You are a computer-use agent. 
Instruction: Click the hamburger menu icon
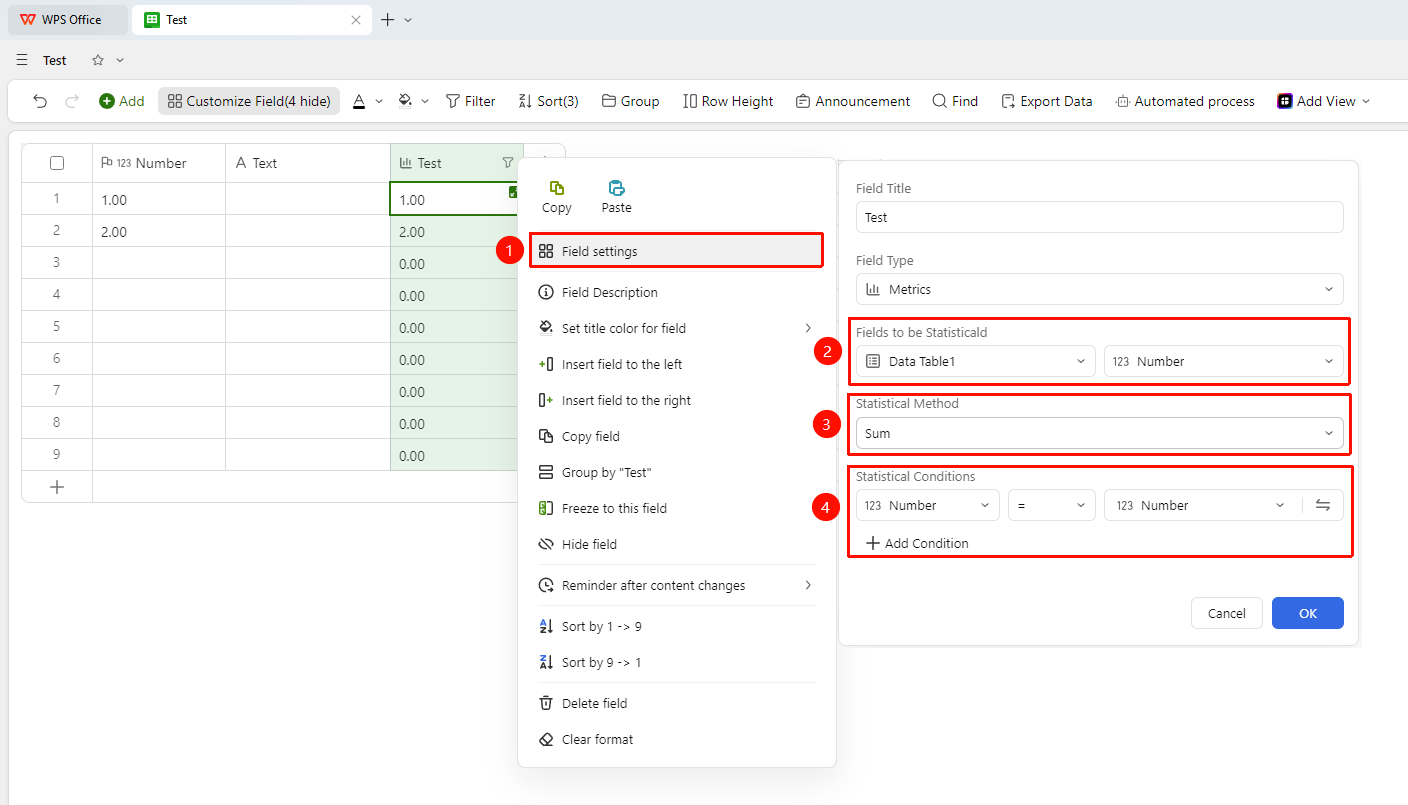[22, 60]
